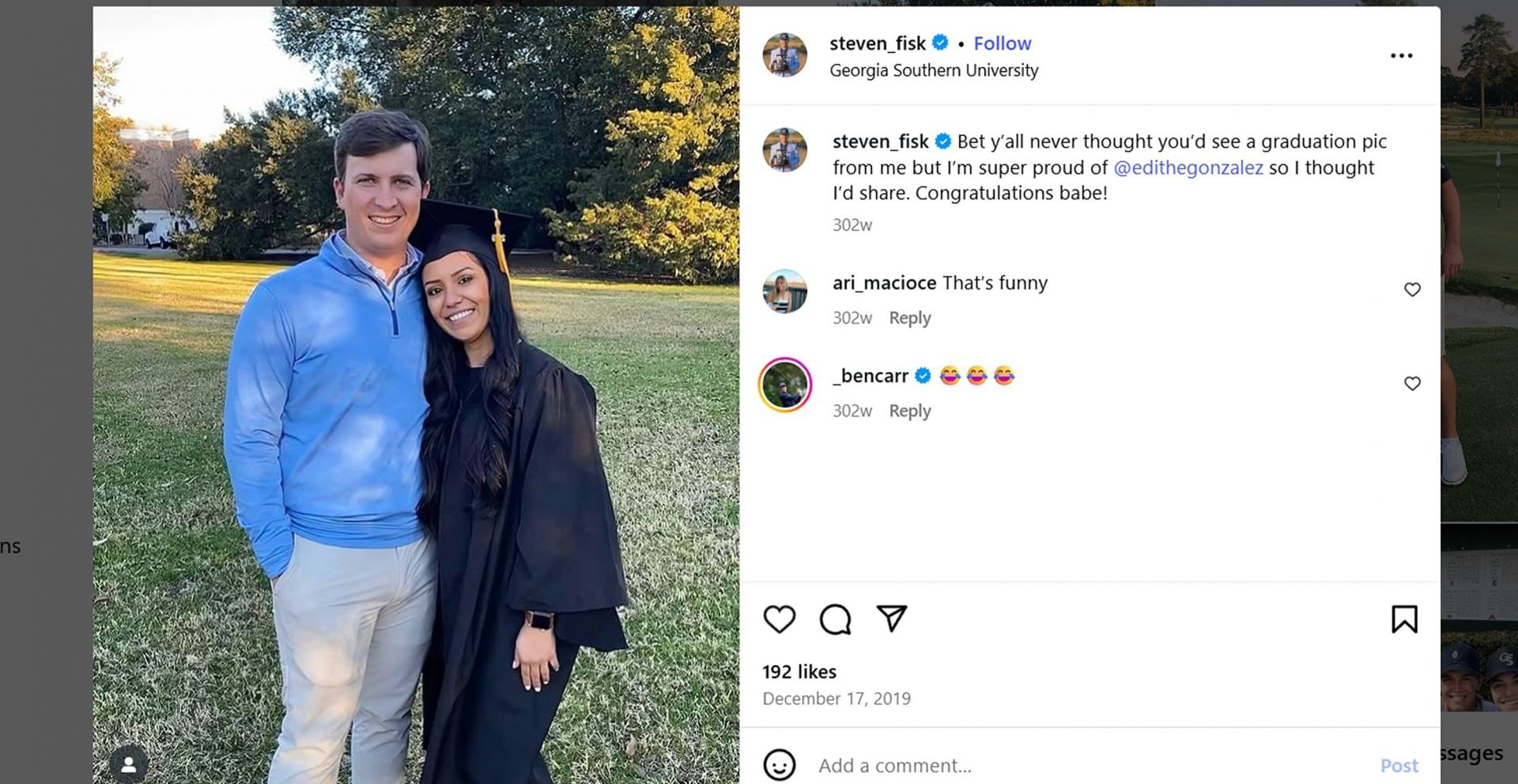Open the three-dot more options menu

pyautogui.click(x=1401, y=55)
